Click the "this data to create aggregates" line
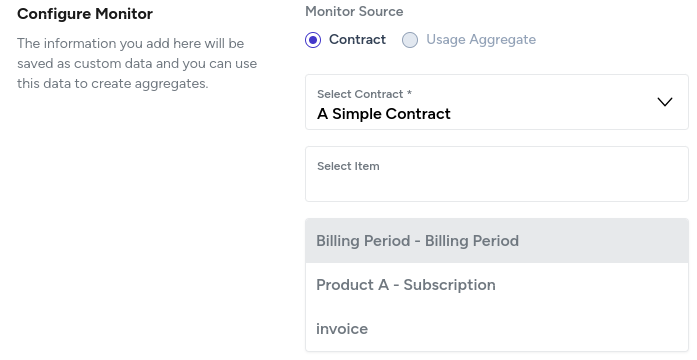 [112, 84]
